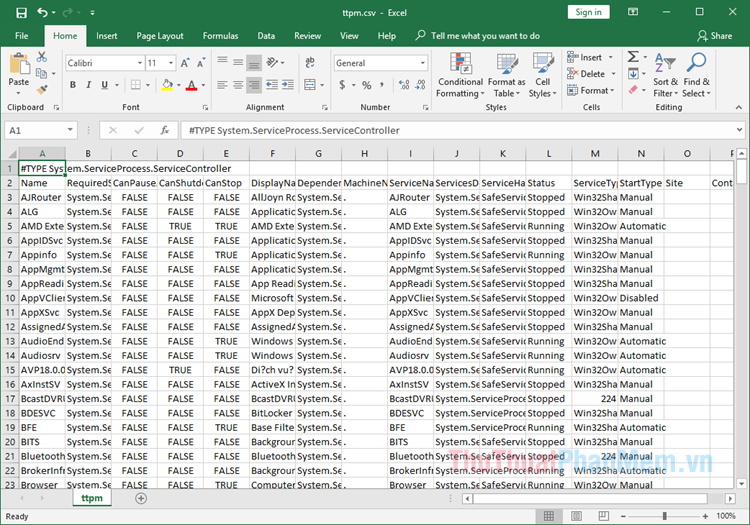Switch to Page Layout view icon
750x525 pixels.
coord(576,516)
